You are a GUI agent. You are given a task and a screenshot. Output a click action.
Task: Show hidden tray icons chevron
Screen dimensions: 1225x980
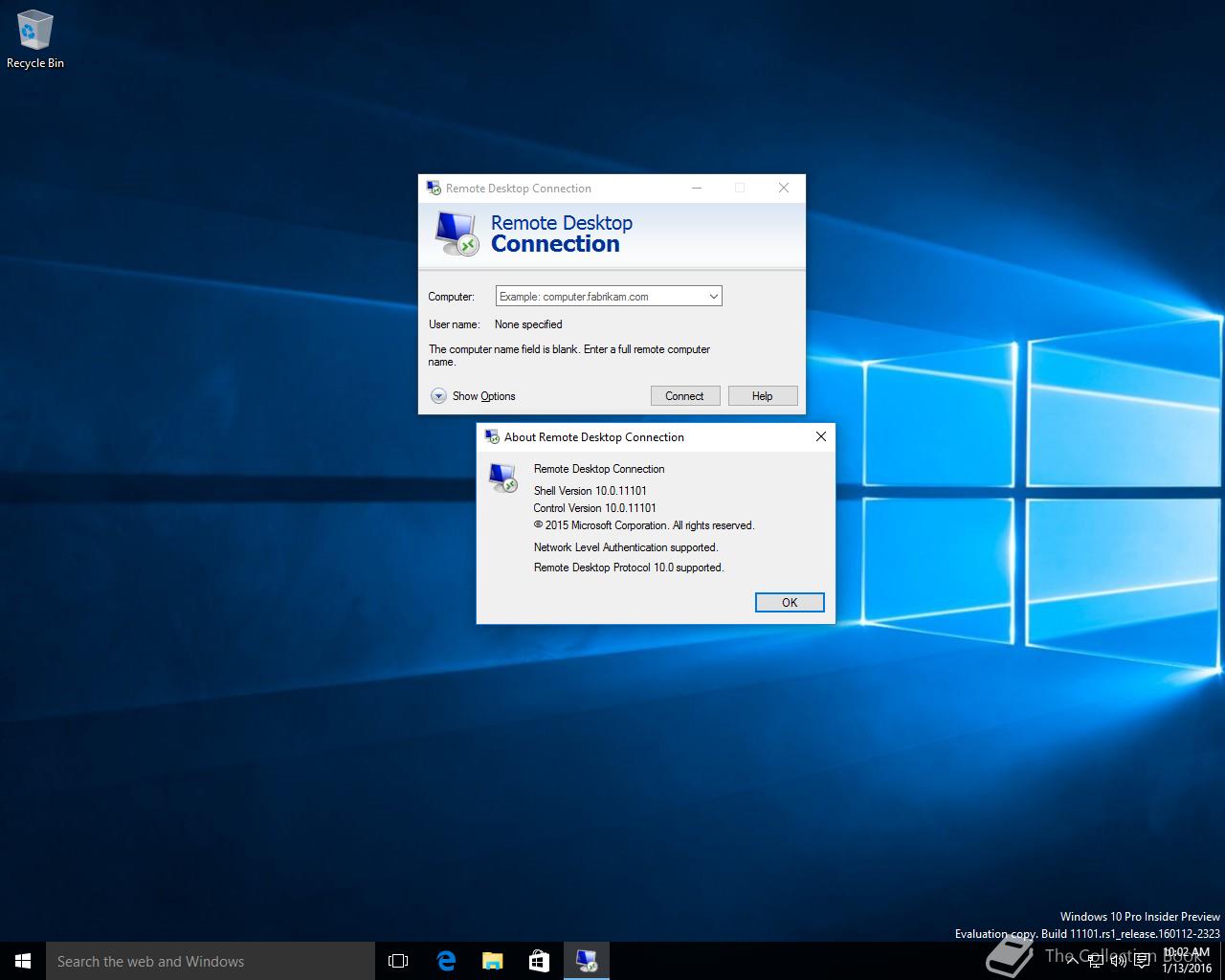point(1072,961)
